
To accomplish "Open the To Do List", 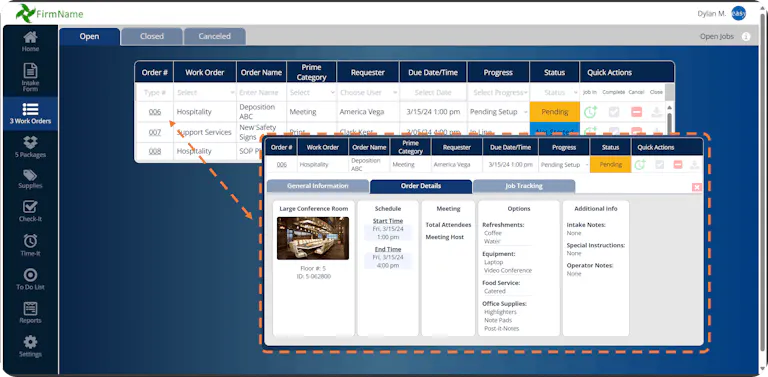I will (x=30, y=279).
